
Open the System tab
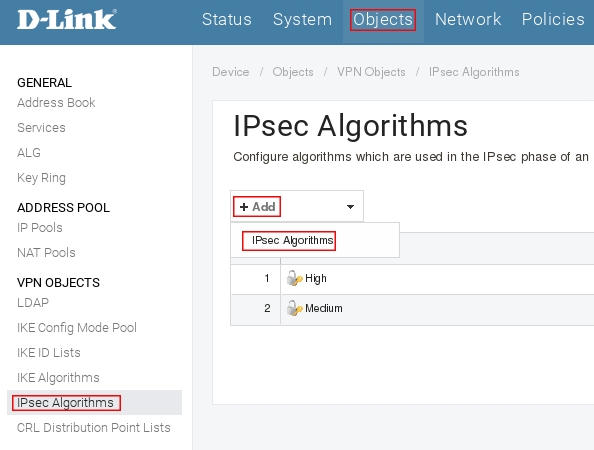coord(302,19)
